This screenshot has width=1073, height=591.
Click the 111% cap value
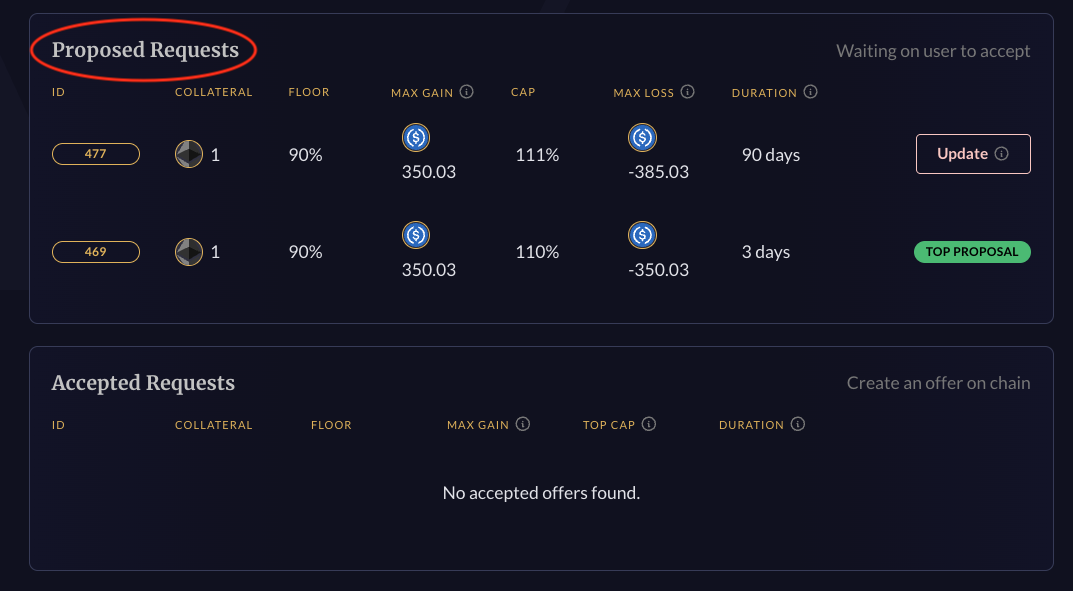(x=537, y=155)
